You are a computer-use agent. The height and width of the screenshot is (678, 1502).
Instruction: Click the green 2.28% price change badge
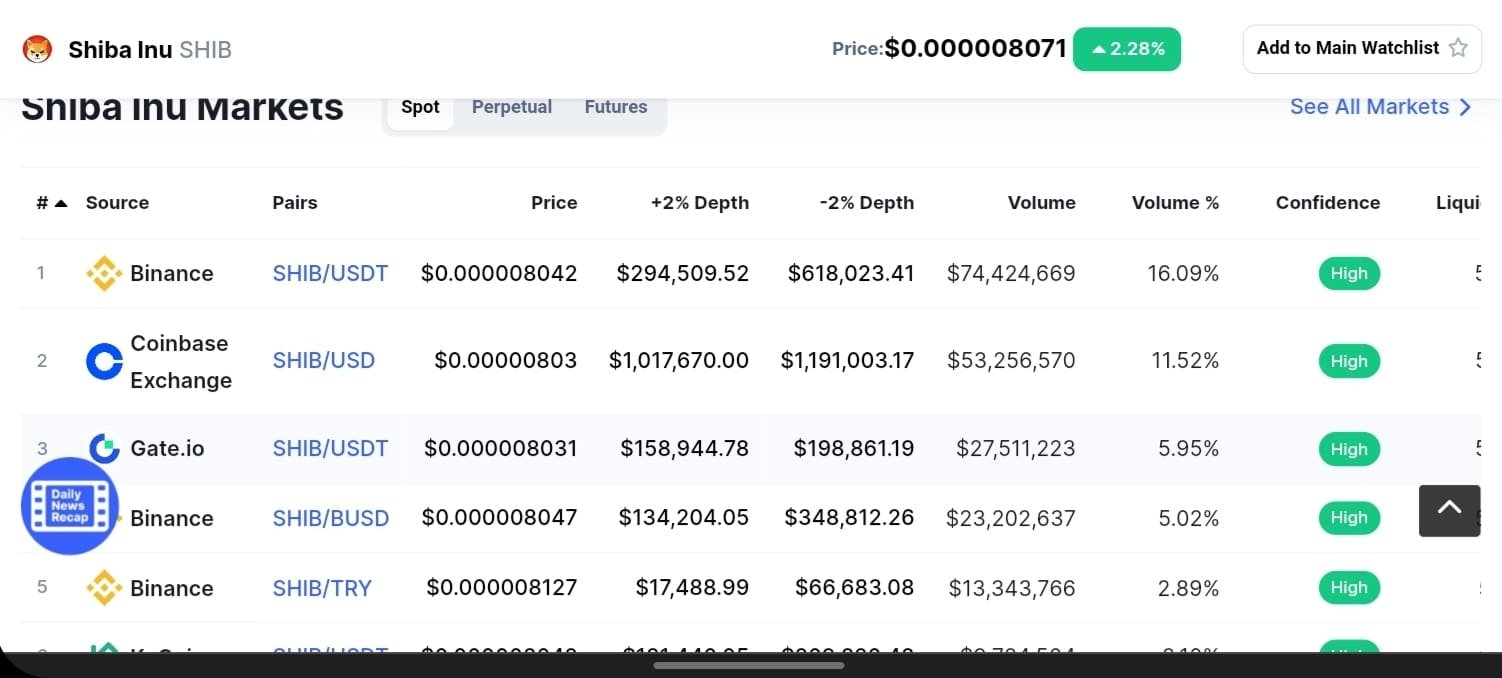coord(1126,49)
